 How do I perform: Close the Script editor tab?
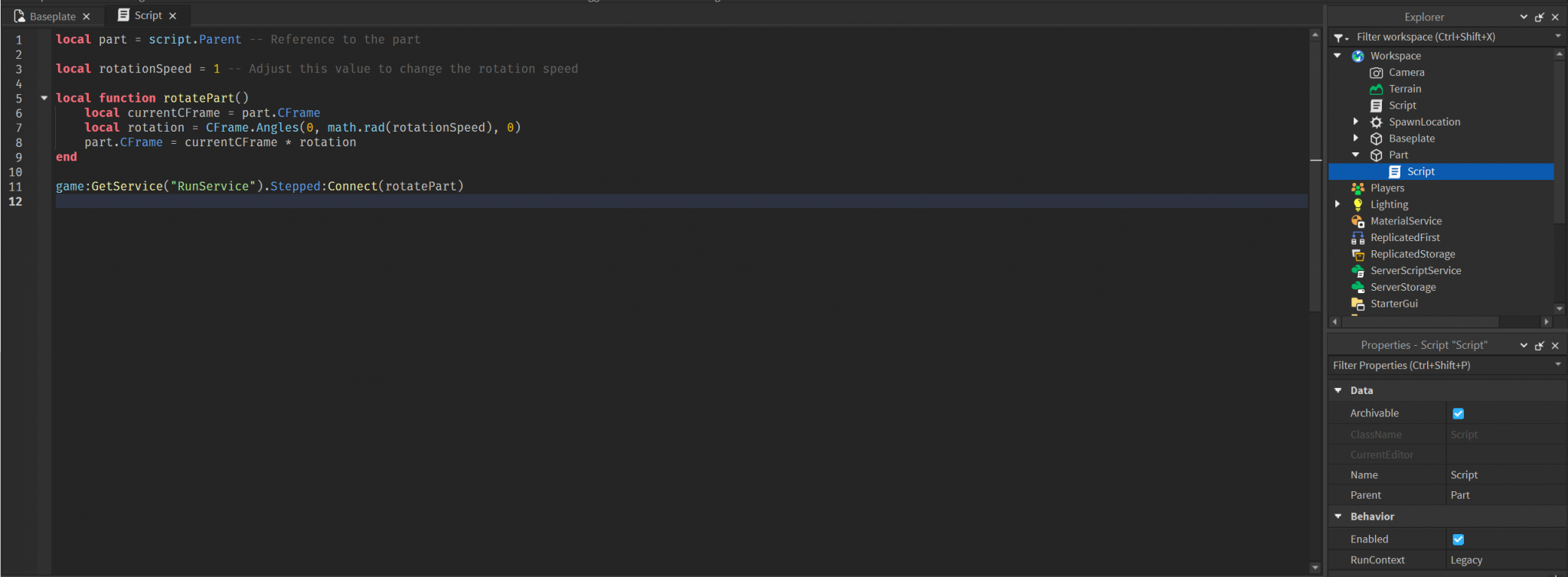click(x=173, y=16)
